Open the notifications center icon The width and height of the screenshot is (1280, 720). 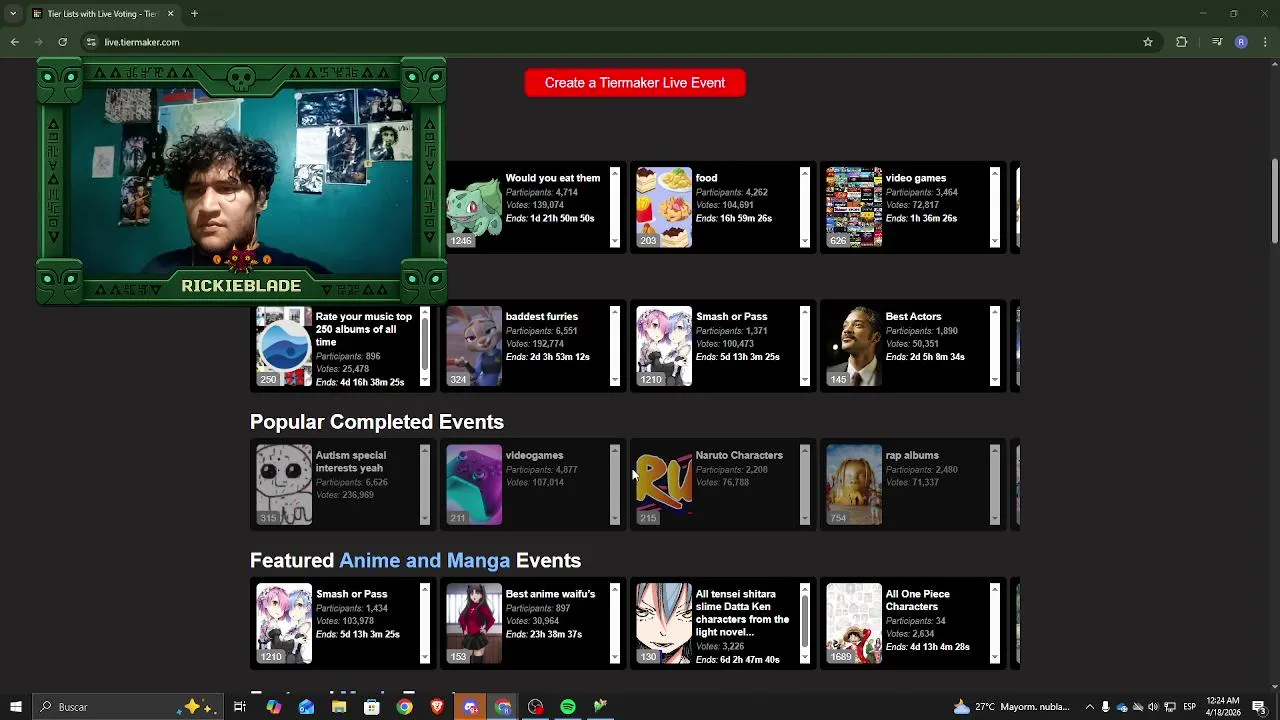[1259, 707]
